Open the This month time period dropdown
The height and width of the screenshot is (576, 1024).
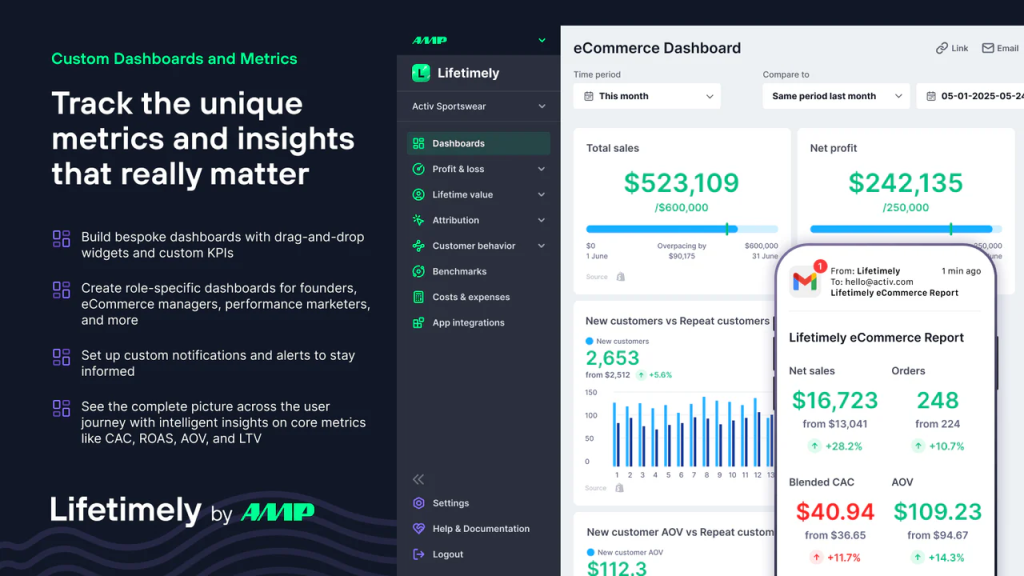[x=646, y=96]
